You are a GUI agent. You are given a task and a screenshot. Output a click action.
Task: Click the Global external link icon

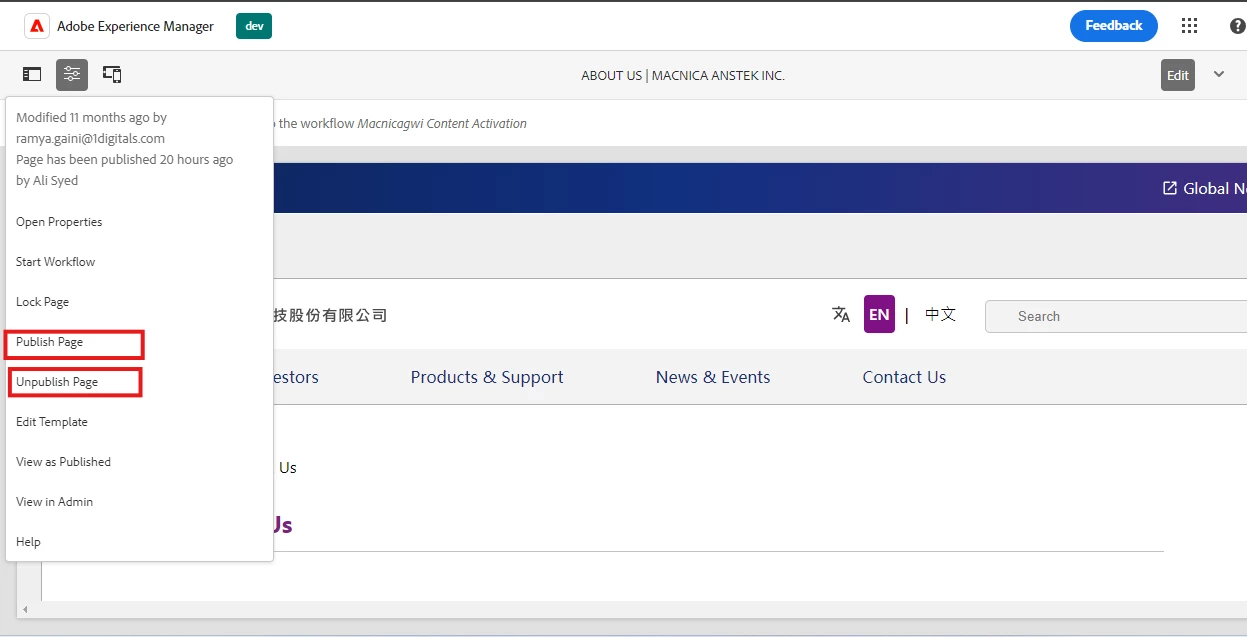pos(1169,188)
